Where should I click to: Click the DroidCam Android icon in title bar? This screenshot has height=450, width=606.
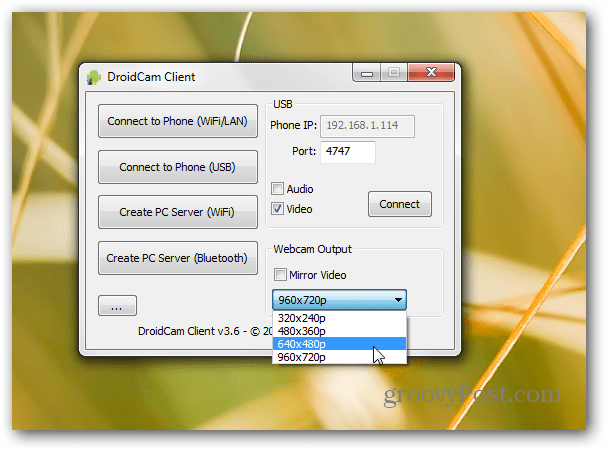94,77
